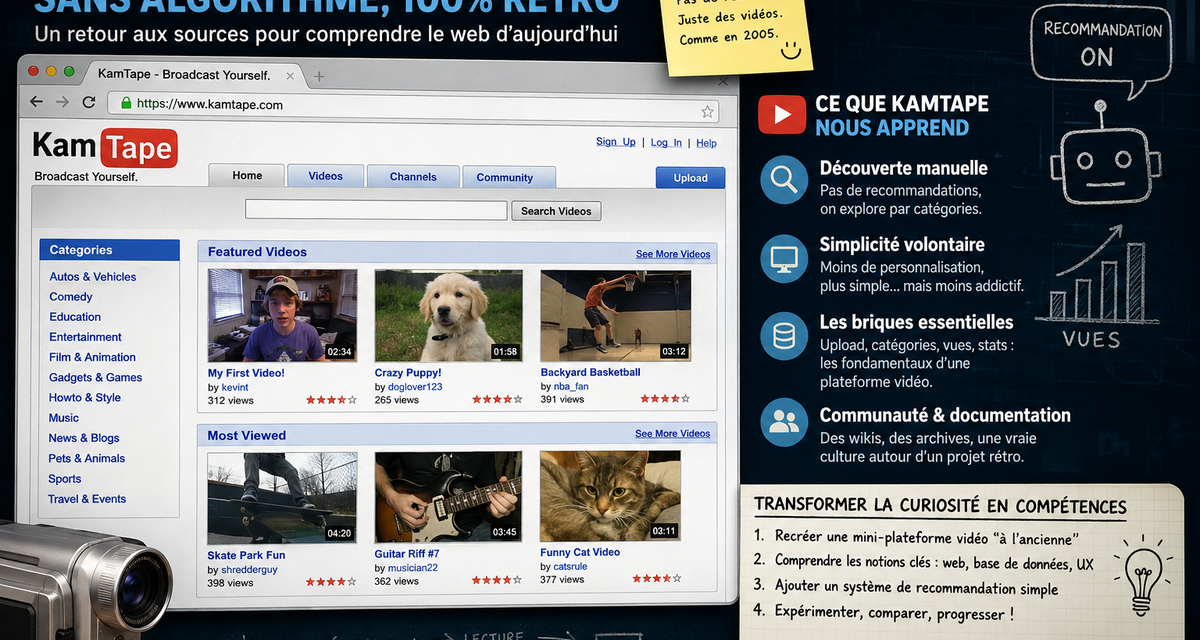Open Backyard Basketball thumbnail
Image resolution: width=1200 pixels, height=640 pixels.
(615, 315)
